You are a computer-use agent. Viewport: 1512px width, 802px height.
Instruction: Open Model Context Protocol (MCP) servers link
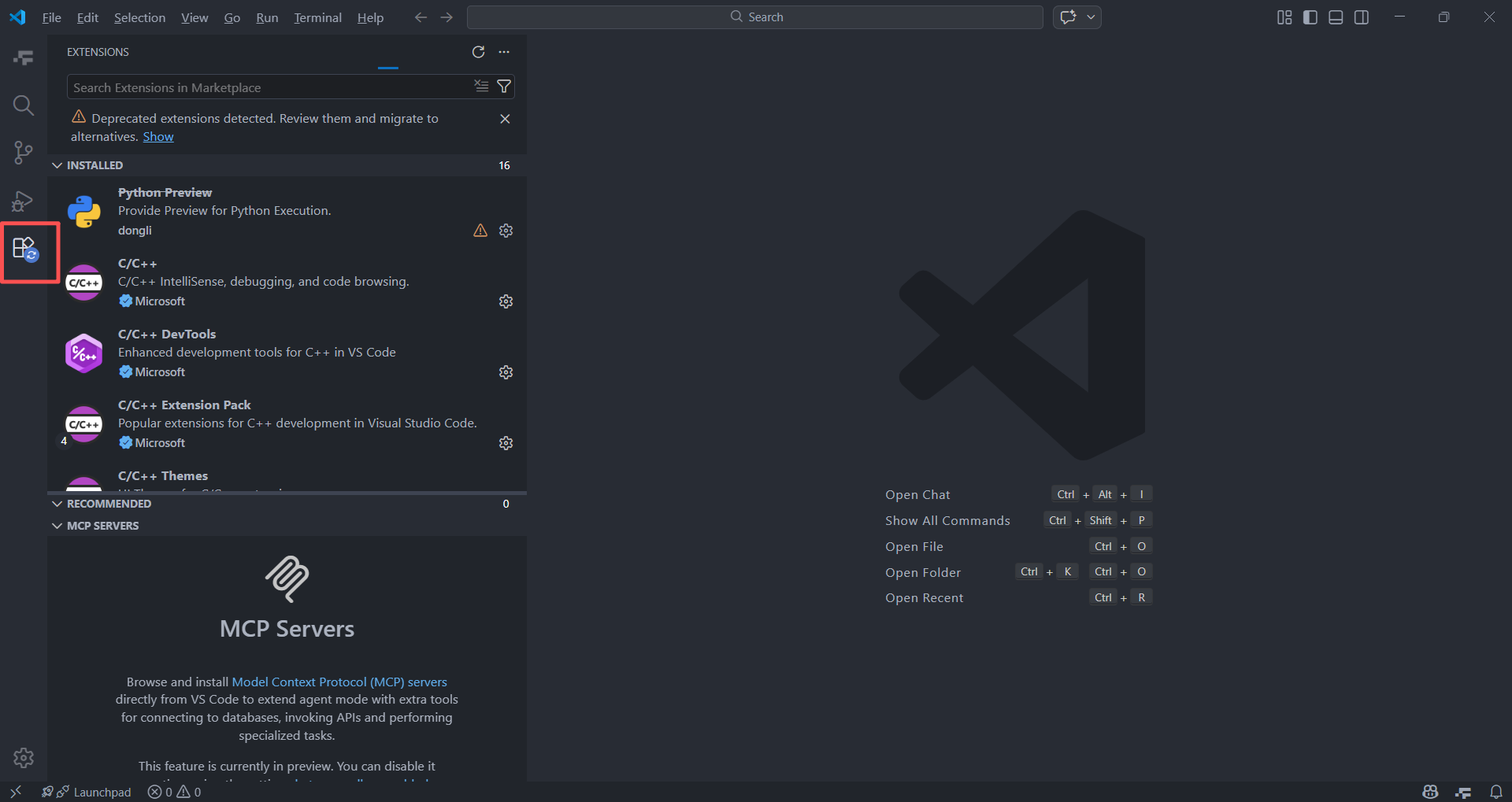[x=339, y=682]
